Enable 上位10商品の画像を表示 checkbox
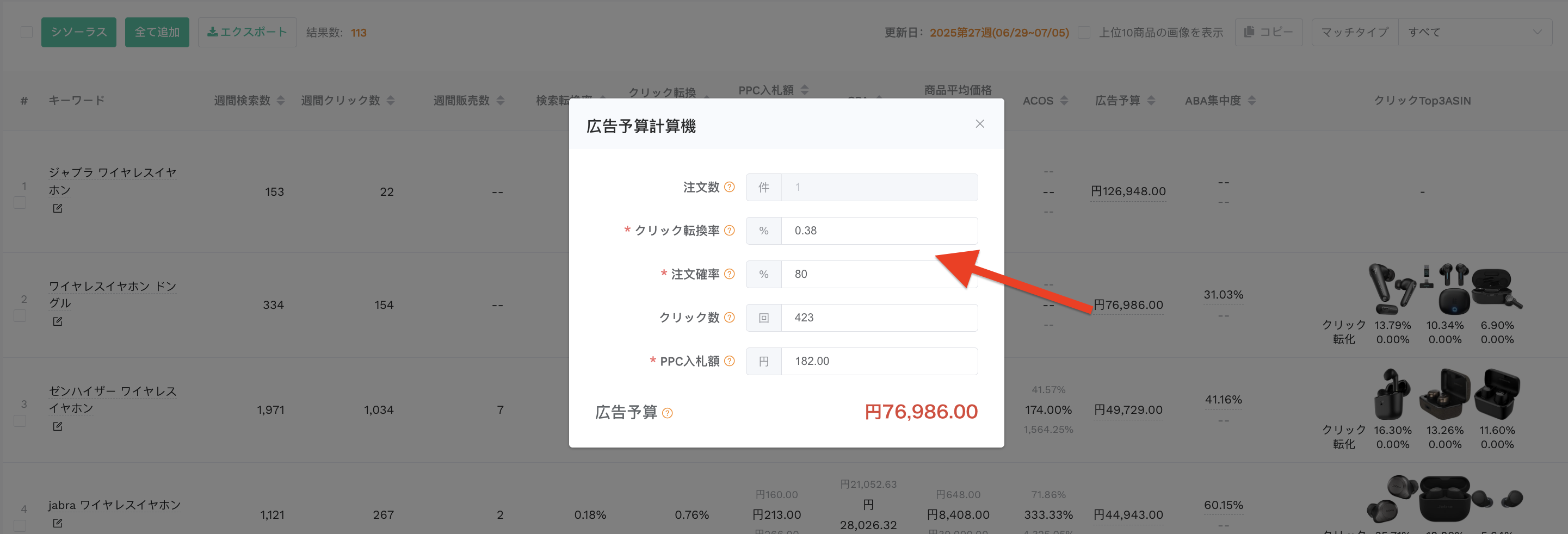 (1084, 32)
